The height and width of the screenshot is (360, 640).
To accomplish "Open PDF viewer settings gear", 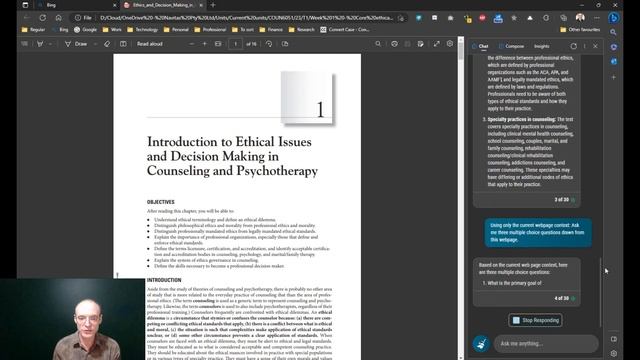I will click(450, 44).
